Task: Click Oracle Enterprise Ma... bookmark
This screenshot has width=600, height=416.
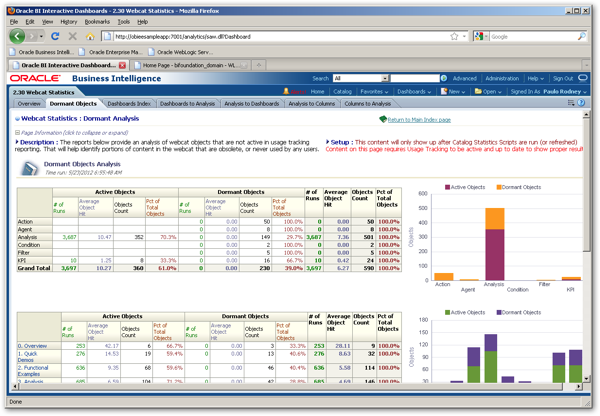Action: [111, 52]
